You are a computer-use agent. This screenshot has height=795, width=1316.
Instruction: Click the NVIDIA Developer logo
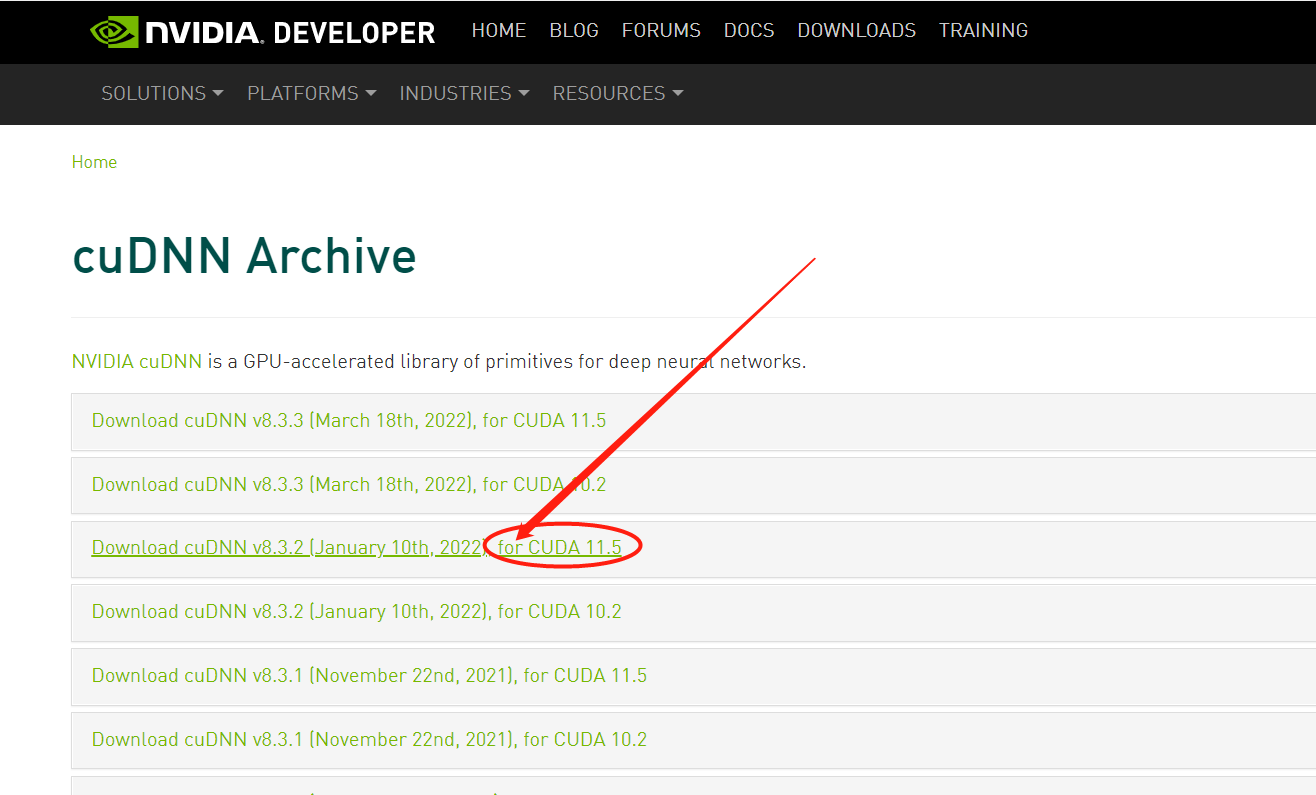pos(263,31)
